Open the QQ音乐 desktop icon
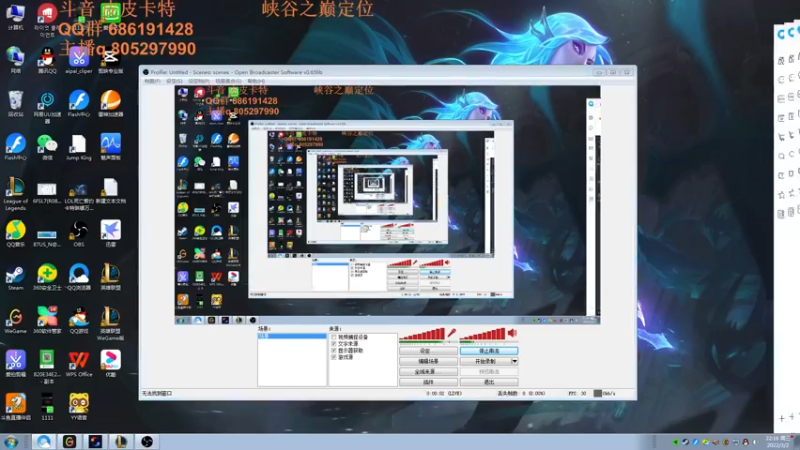The height and width of the screenshot is (450, 800). 15,234
